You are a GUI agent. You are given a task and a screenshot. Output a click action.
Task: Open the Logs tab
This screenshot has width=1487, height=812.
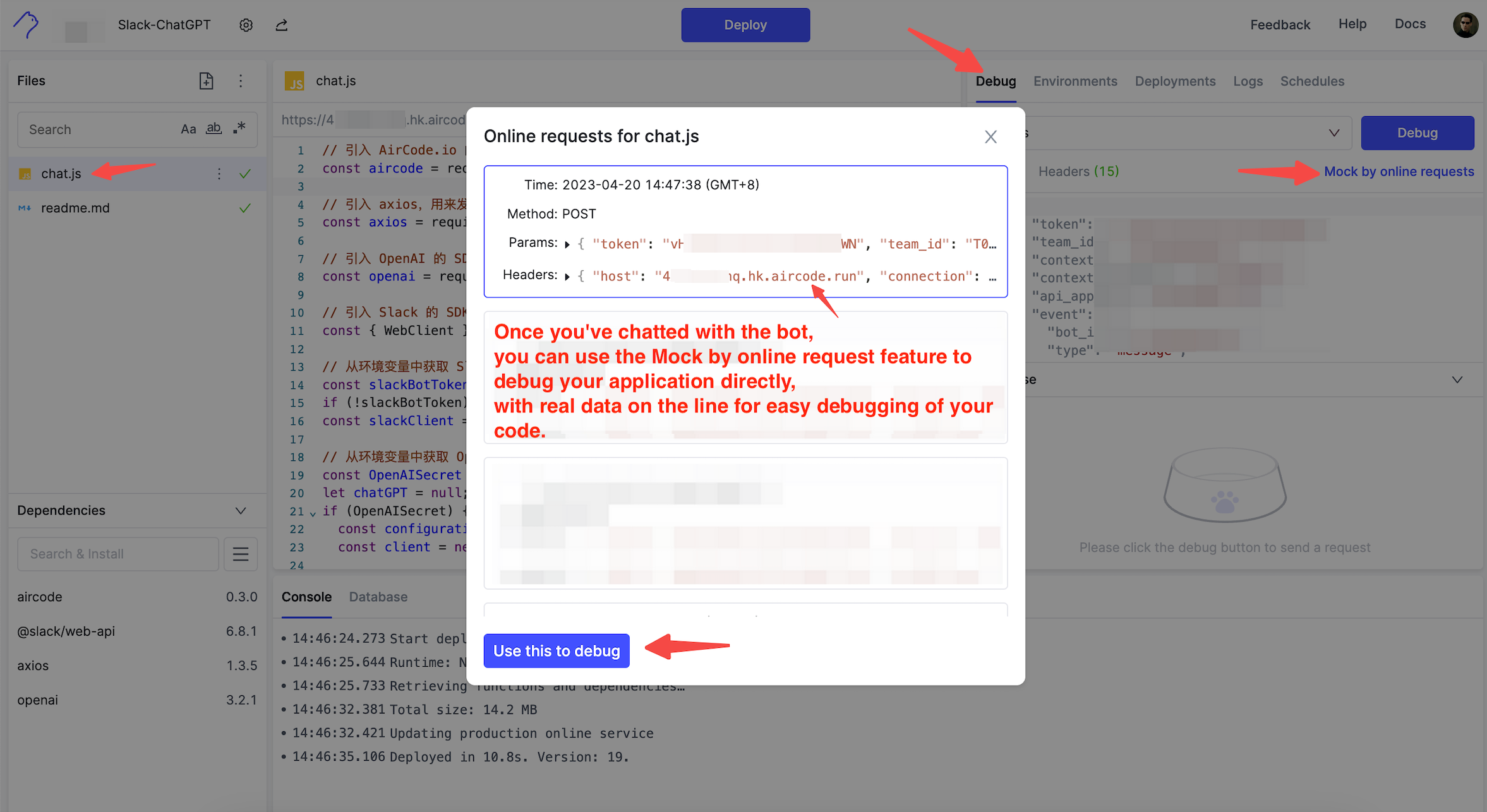coord(1248,81)
